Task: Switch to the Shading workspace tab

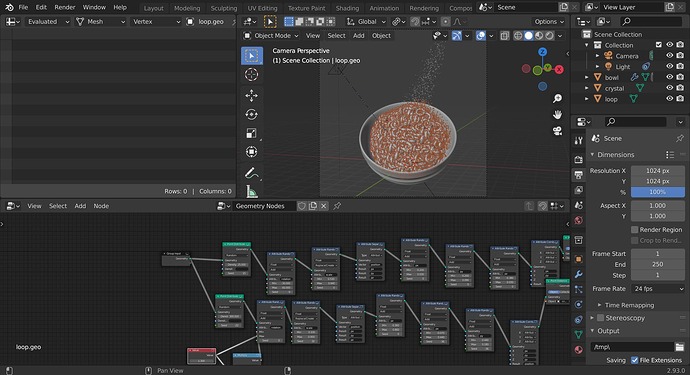Action: 347,8
